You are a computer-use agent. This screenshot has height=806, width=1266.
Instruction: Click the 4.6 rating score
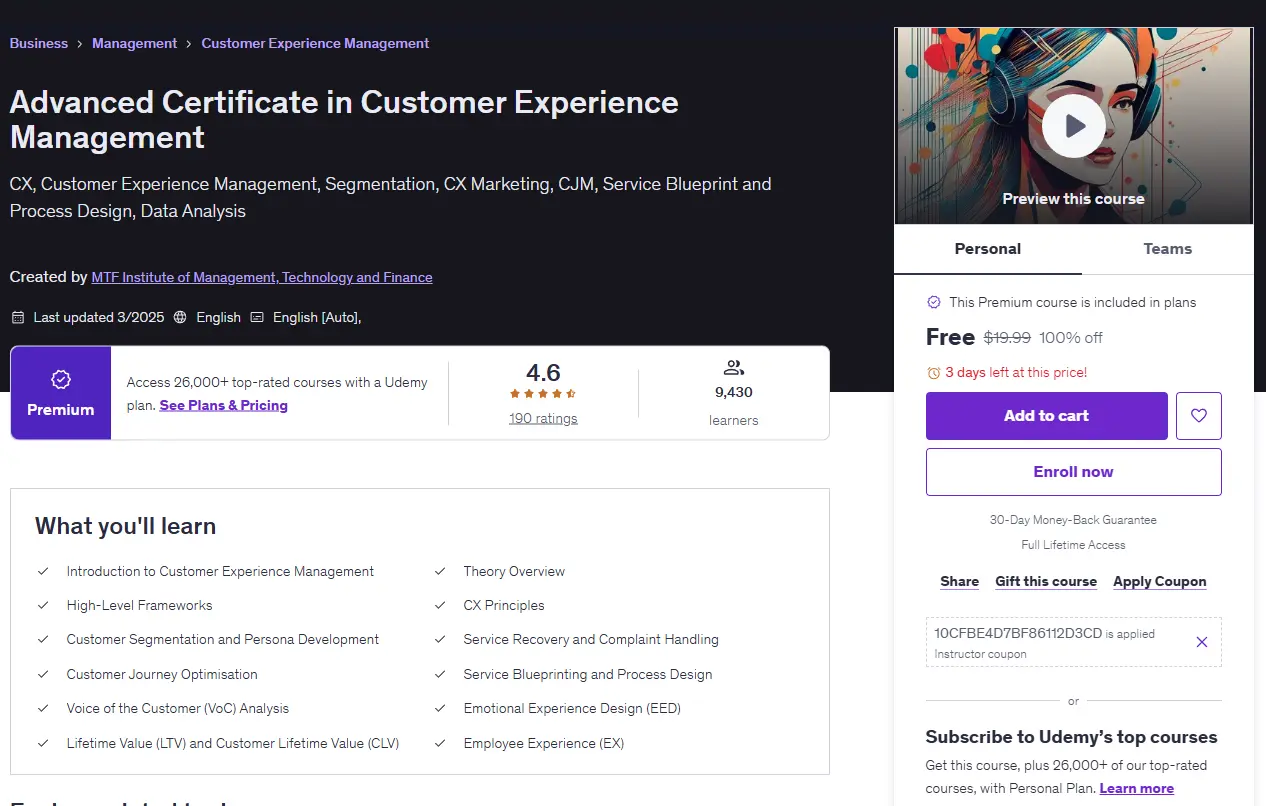(x=543, y=373)
